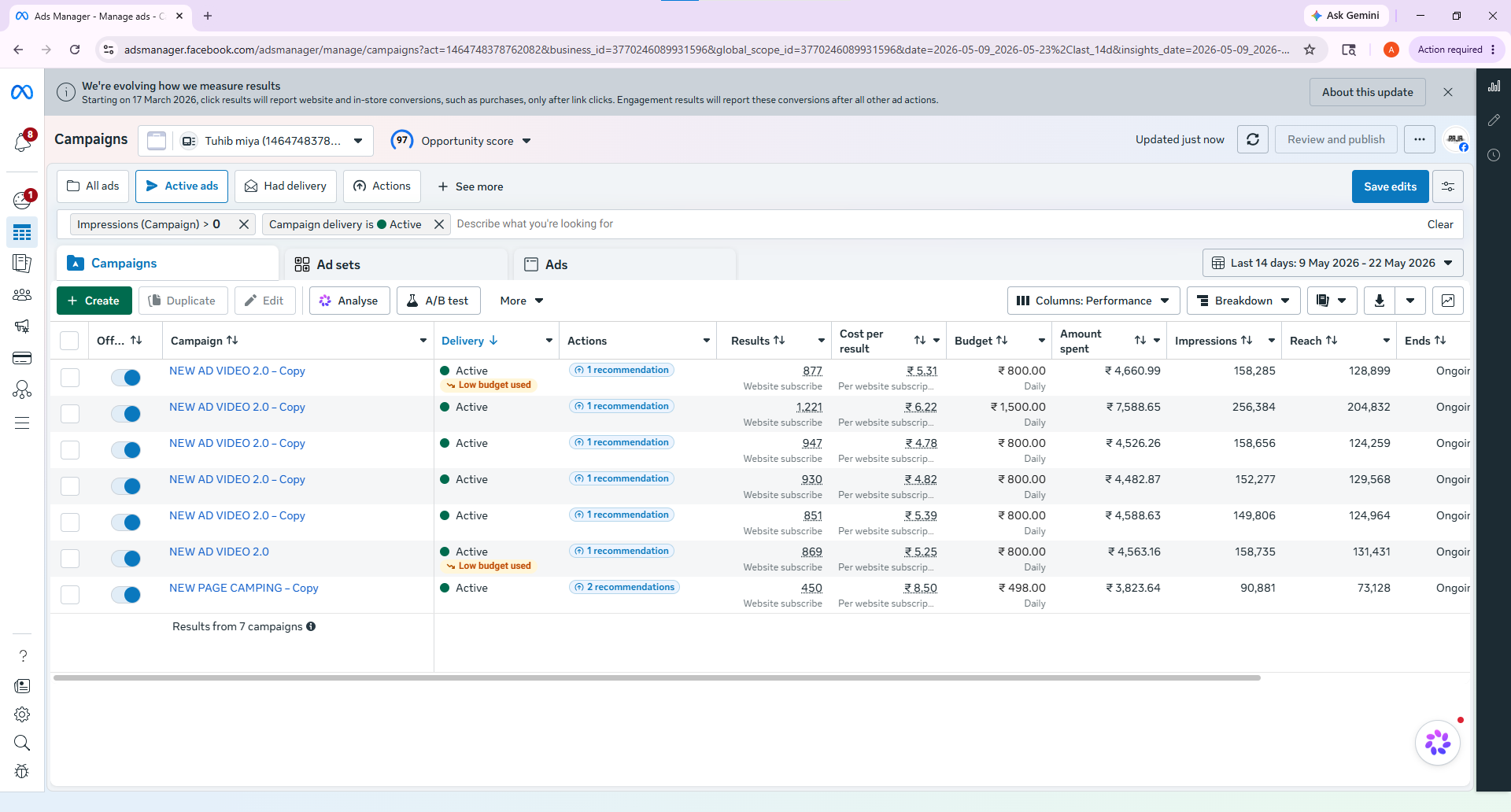Open the search magnifier in sidebar
The image size is (1511, 812).
click(x=22, y=743)
